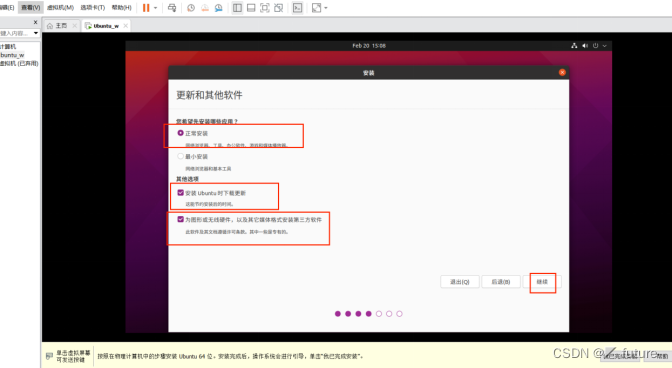This screenshot has width=672, height=368.
Task: Open the dropdown arrow beside stretch display icon
Action: [x=326, y=8]
